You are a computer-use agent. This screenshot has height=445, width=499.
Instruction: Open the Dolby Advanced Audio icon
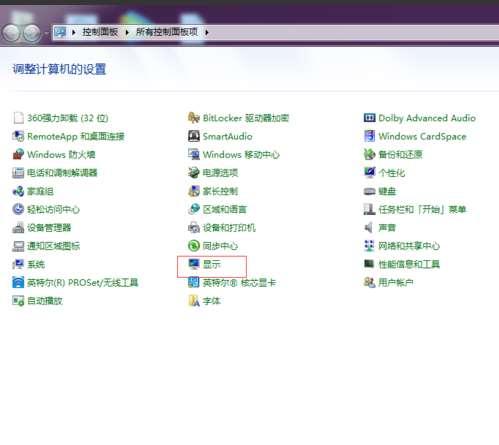click(369, 118)
